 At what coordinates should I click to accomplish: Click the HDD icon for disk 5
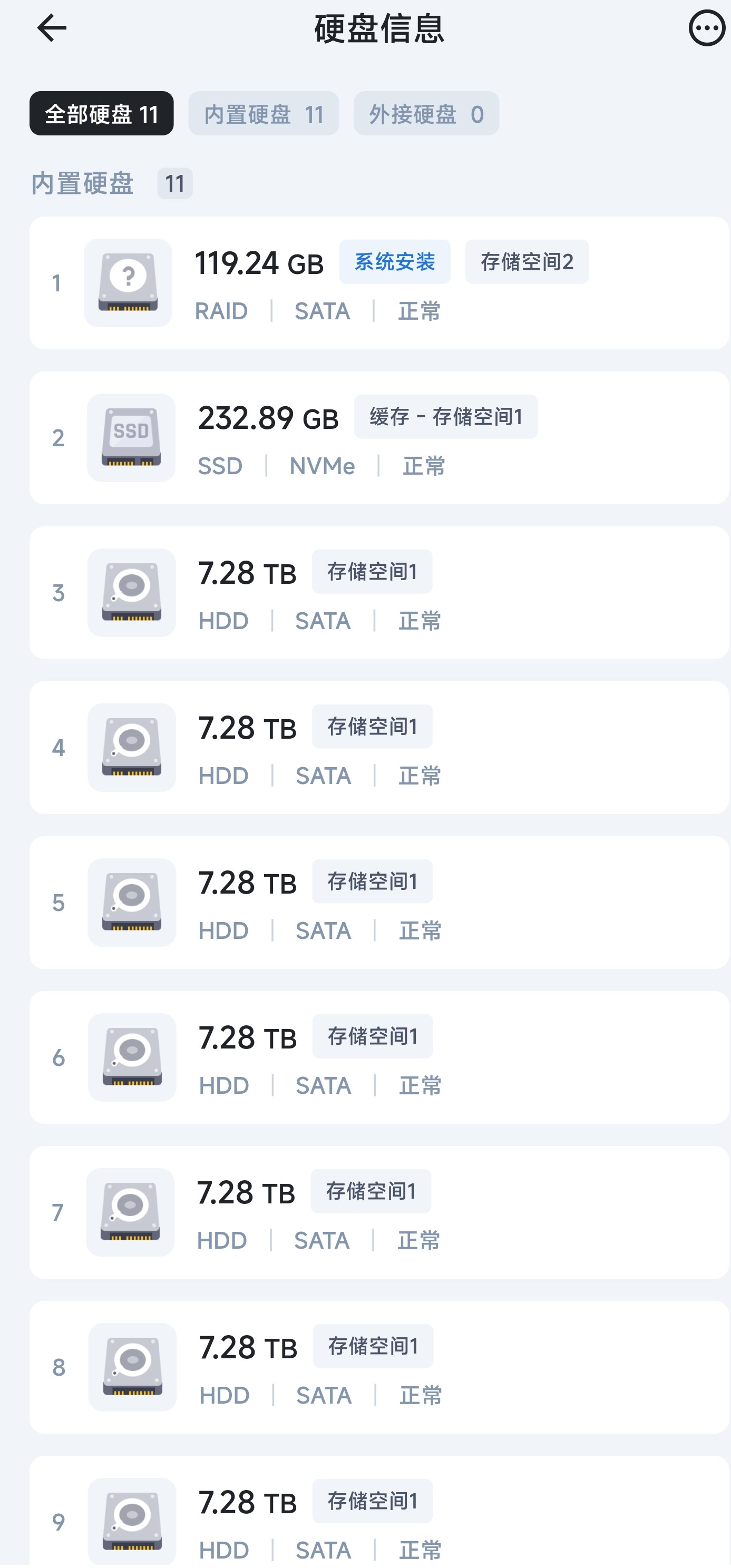pyautogui.click(x=131, y=903)
